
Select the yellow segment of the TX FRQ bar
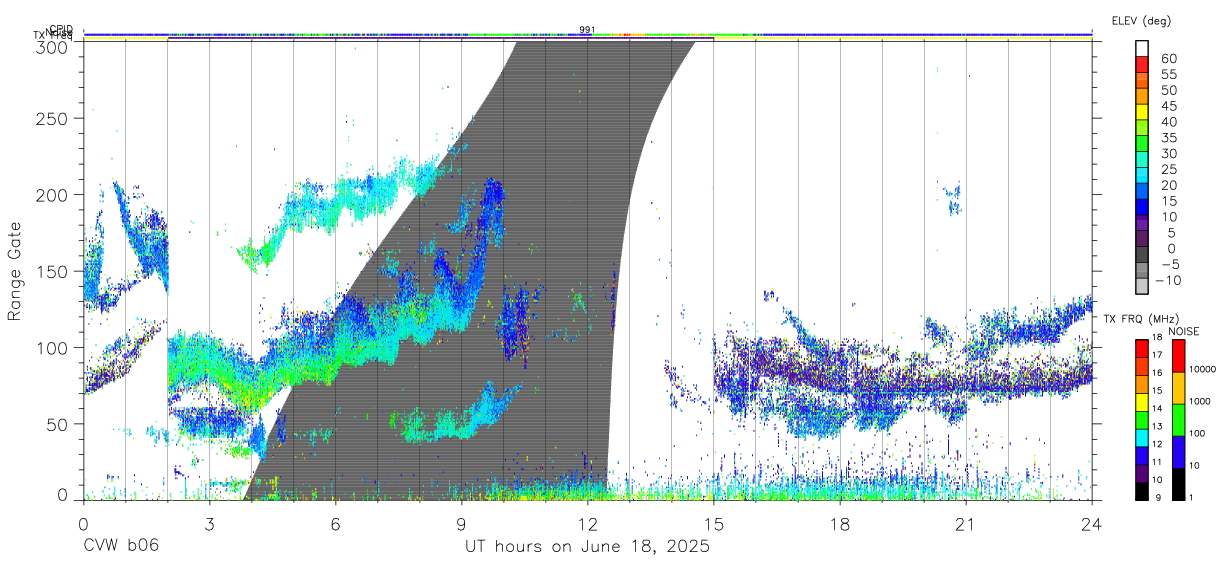tap(1142, 401)
